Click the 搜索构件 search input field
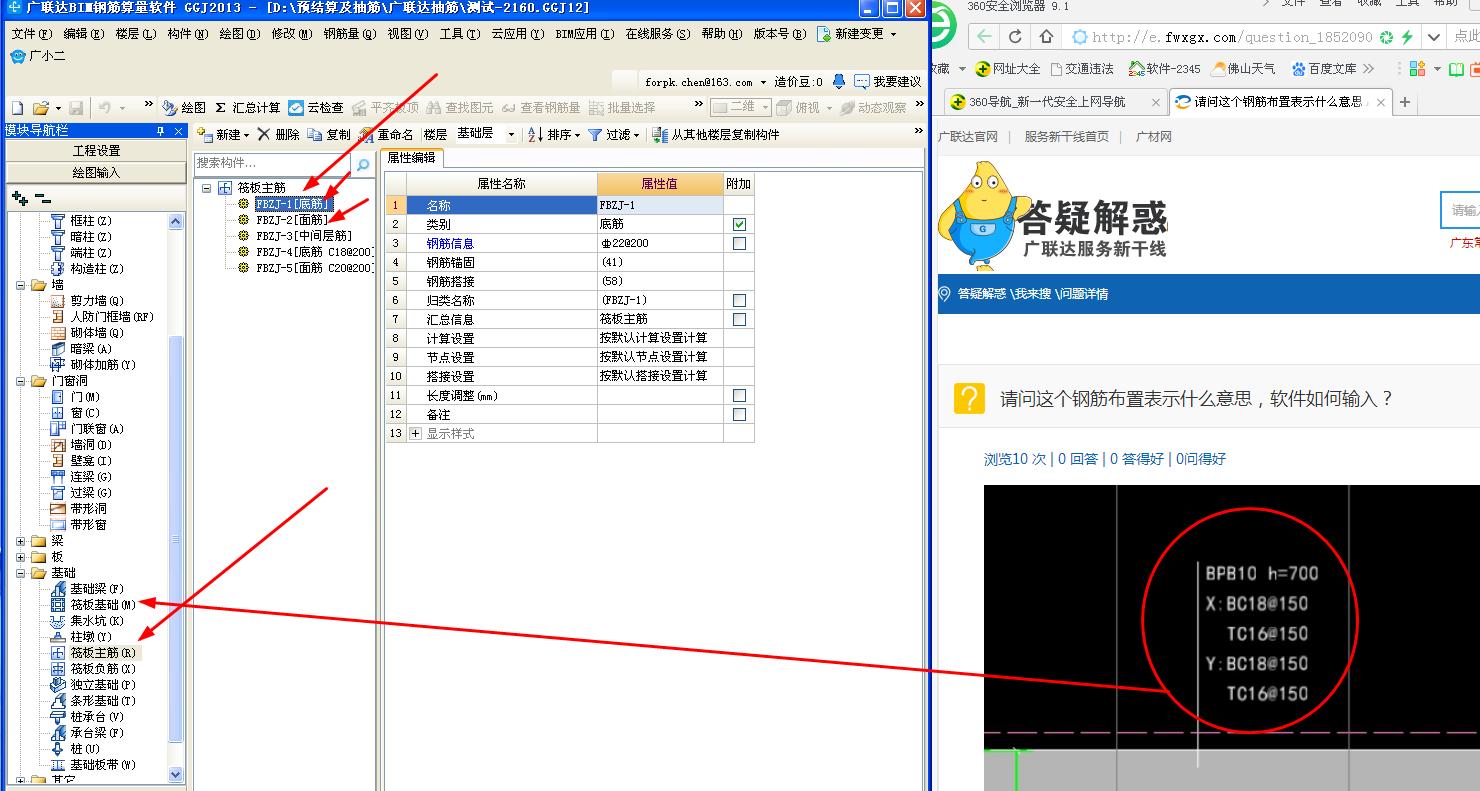The height and width of the screenshot is (791, 1480). point(274,163)
